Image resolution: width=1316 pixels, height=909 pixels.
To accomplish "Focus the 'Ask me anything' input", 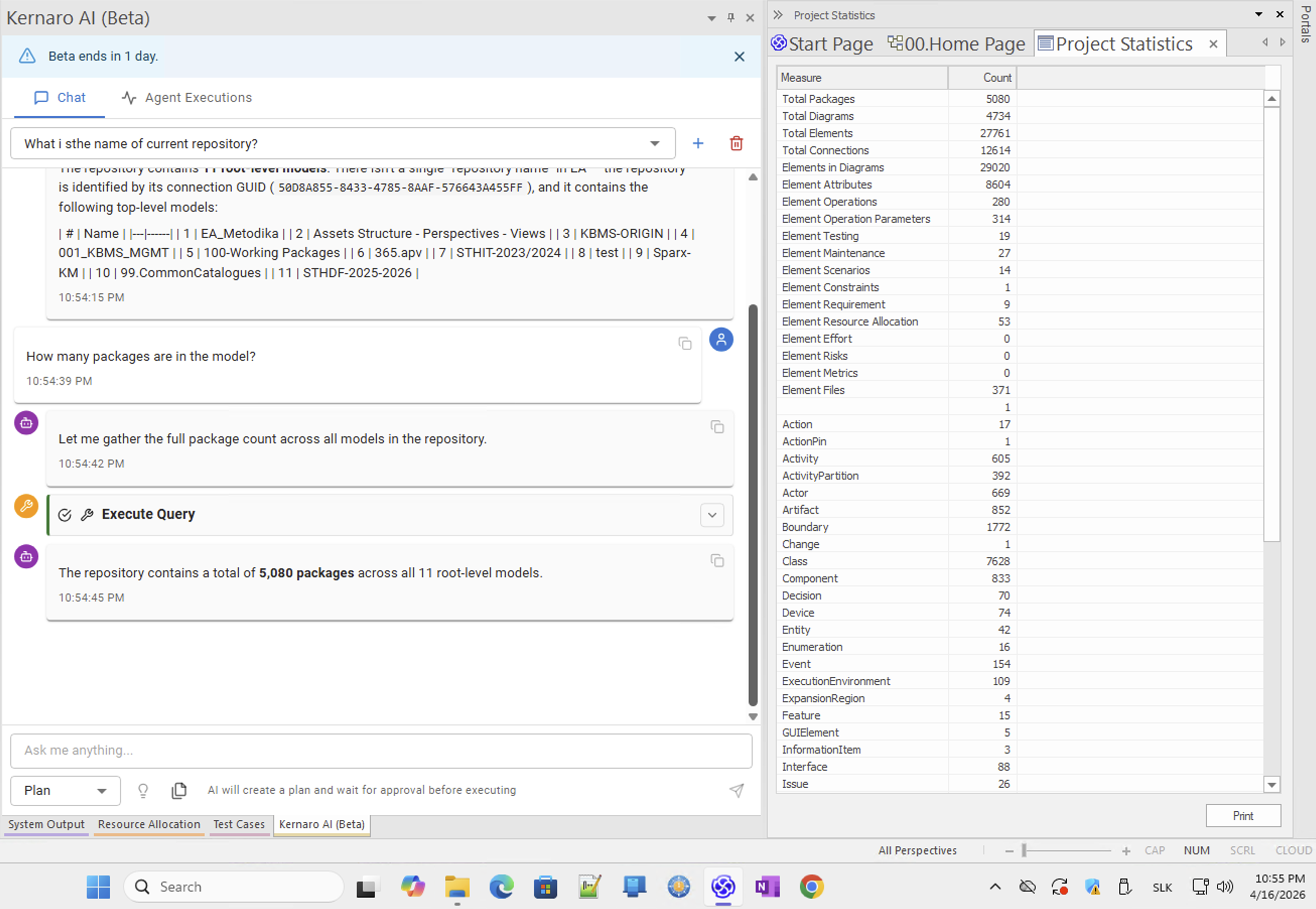I will (x=381, y=750).
